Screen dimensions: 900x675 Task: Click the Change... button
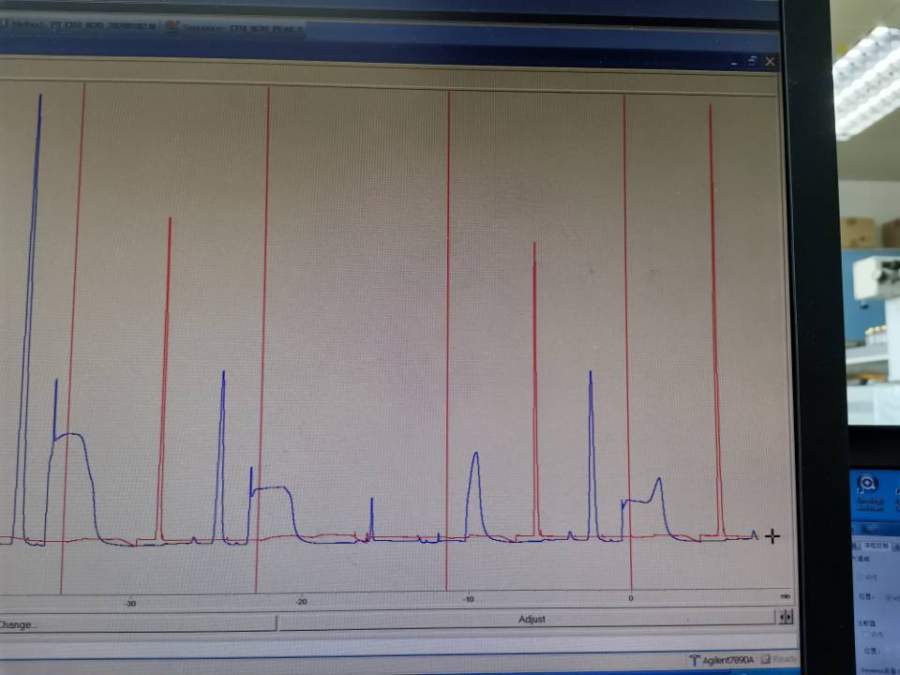[138, 624]
